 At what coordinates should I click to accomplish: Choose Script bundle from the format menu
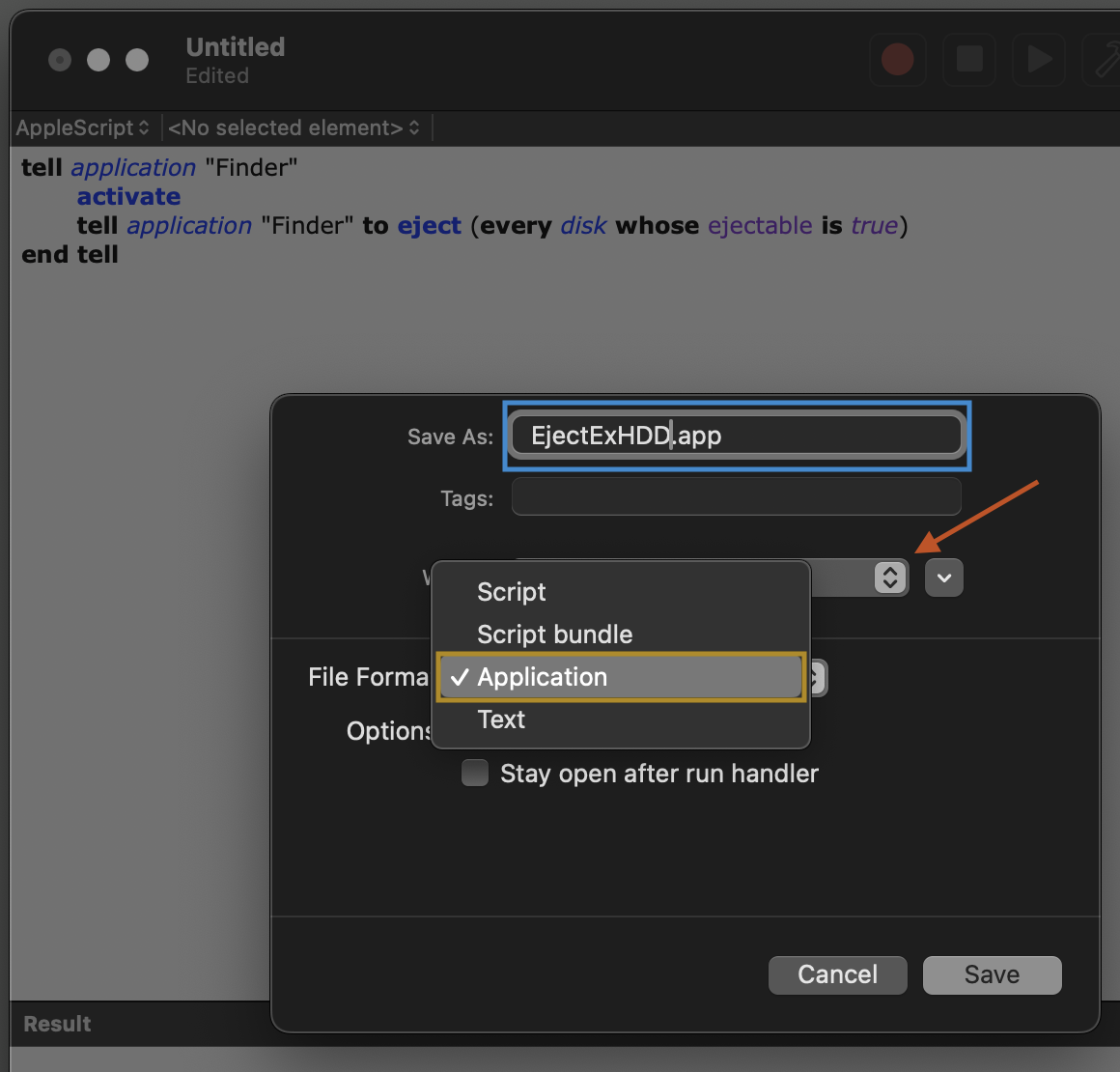point(554,635)
